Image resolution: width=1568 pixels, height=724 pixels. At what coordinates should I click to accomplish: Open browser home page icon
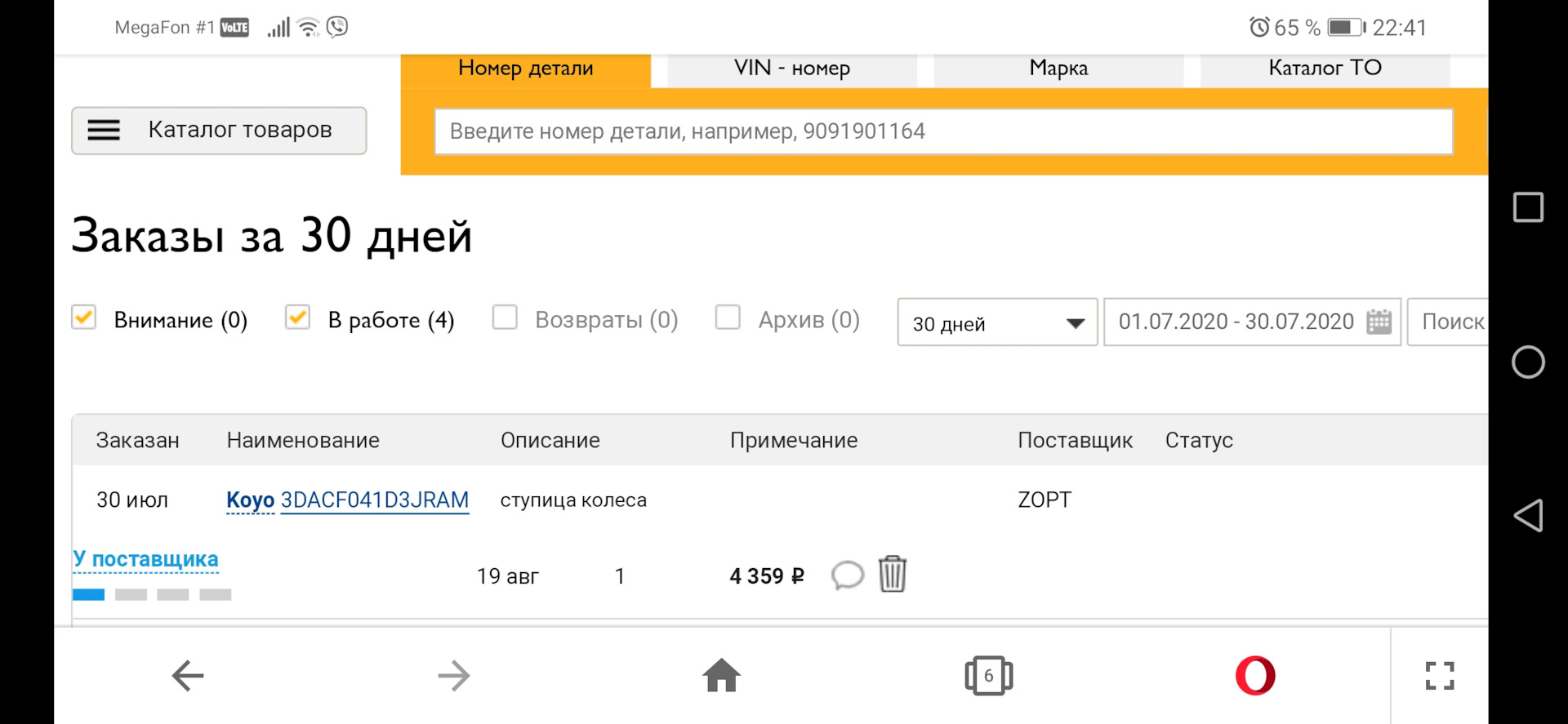click(721, 675)
